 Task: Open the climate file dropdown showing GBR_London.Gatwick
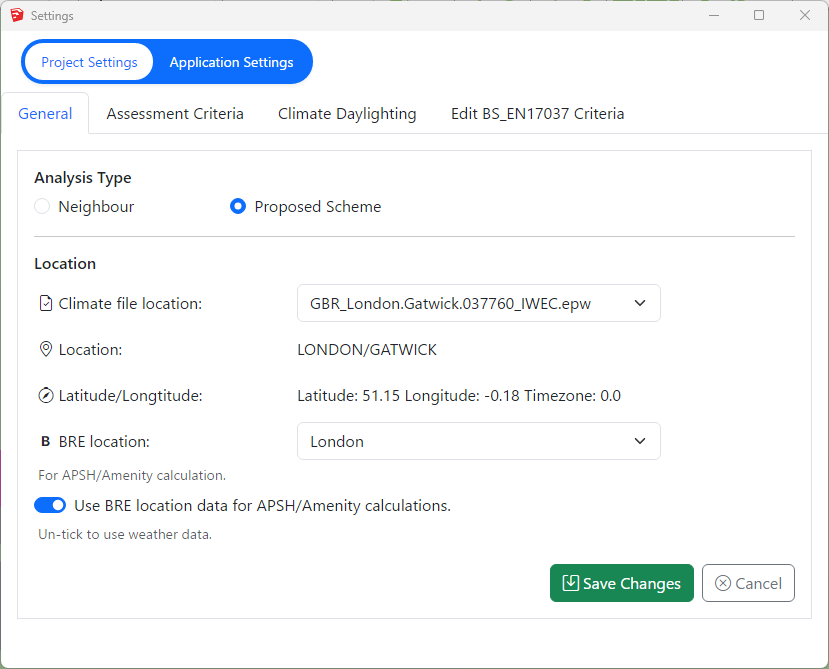pos(478,302)
